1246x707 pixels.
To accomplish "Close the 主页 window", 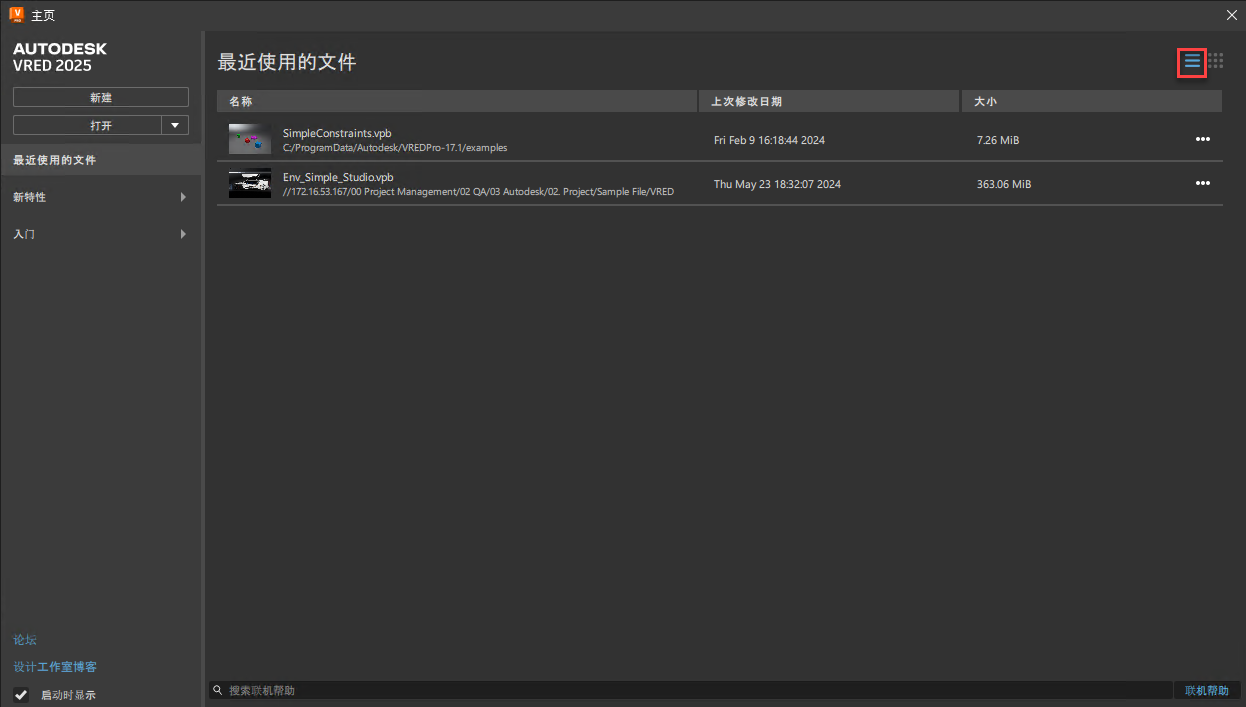I will 1231,14.
